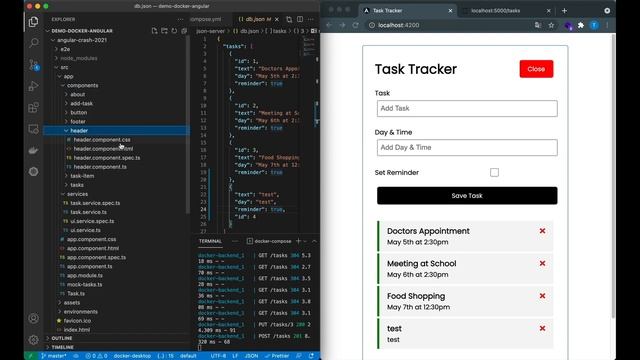640x360 pixels.
Task: Expand the OUTLINE section
Action: click(x=116, y=338)
